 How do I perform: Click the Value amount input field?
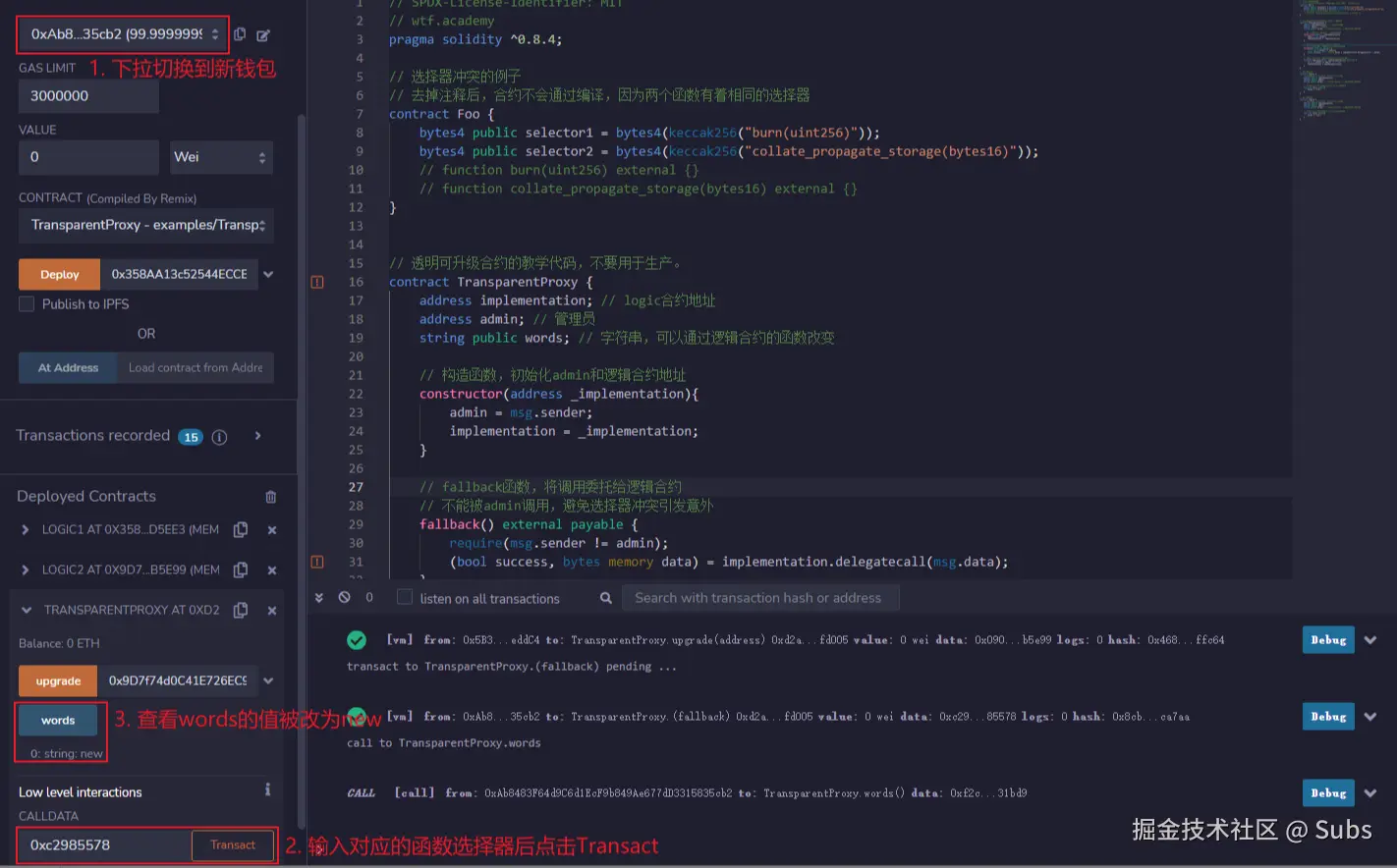pos(88,157)
